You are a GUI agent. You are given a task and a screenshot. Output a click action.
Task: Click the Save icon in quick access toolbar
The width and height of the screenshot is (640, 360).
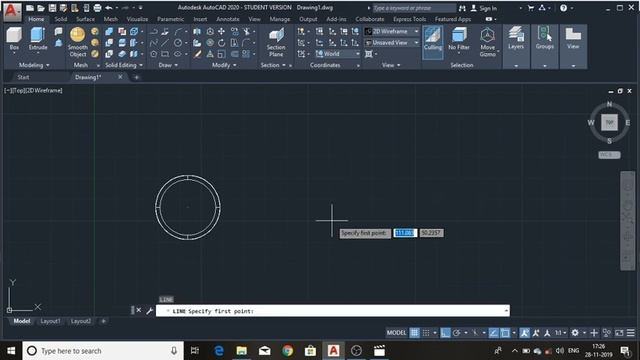(x=52, y=8)
